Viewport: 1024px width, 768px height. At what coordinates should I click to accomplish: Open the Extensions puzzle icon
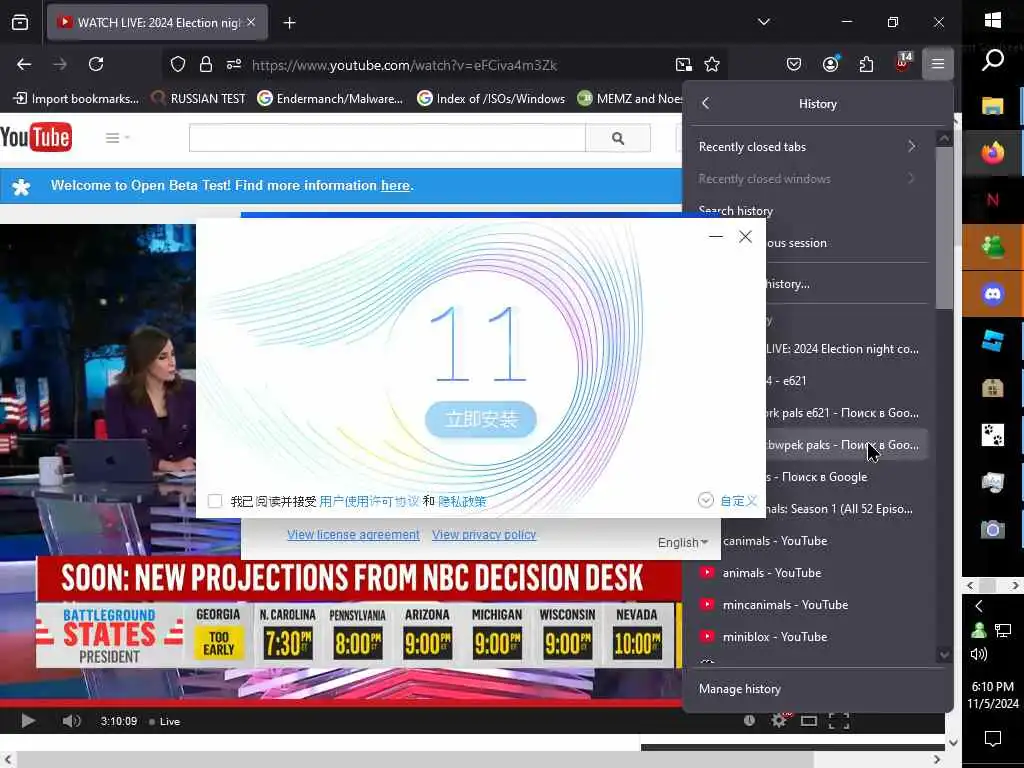(866, 64)
